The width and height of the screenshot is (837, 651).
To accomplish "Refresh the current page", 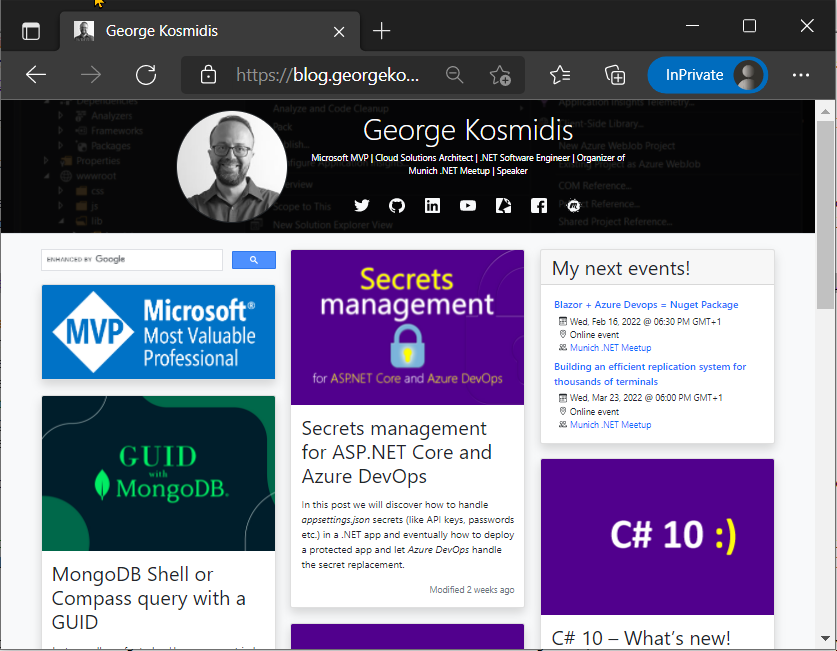I will tap(146, 75).
